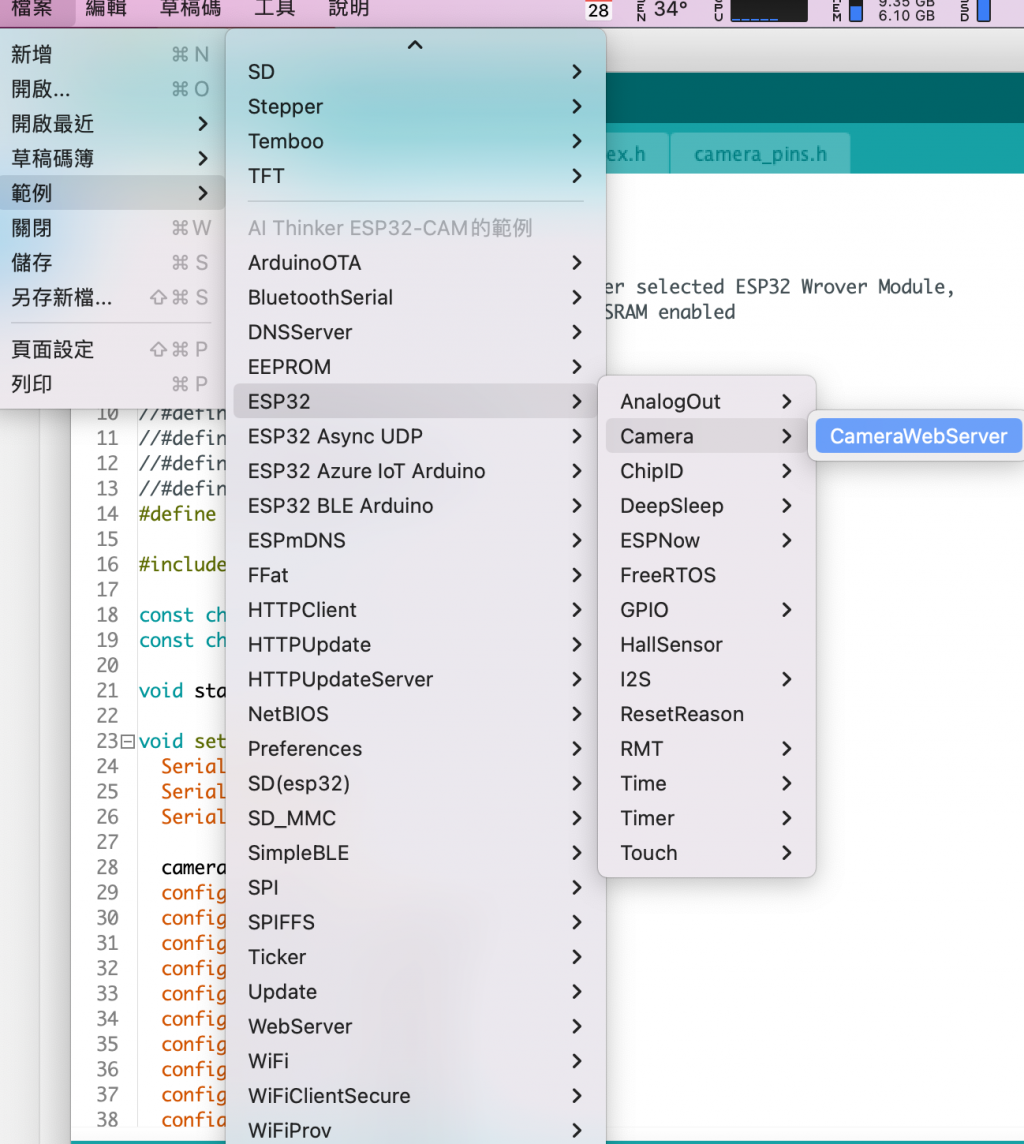Open the HallSensor example
This screenshot has height=1144, width=1024.
(706, 645)
